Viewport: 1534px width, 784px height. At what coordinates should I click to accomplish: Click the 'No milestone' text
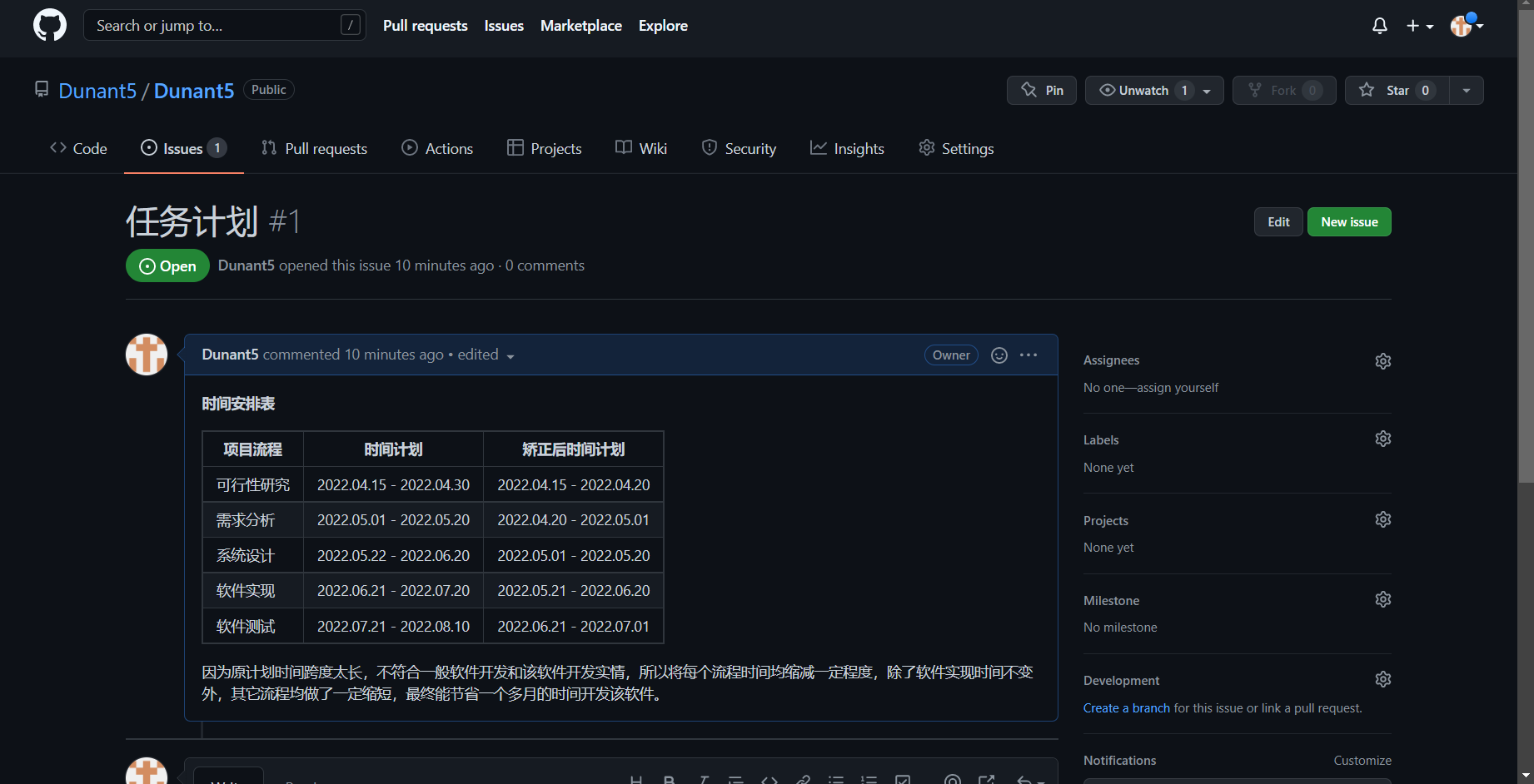click(x=1120, y=628)
